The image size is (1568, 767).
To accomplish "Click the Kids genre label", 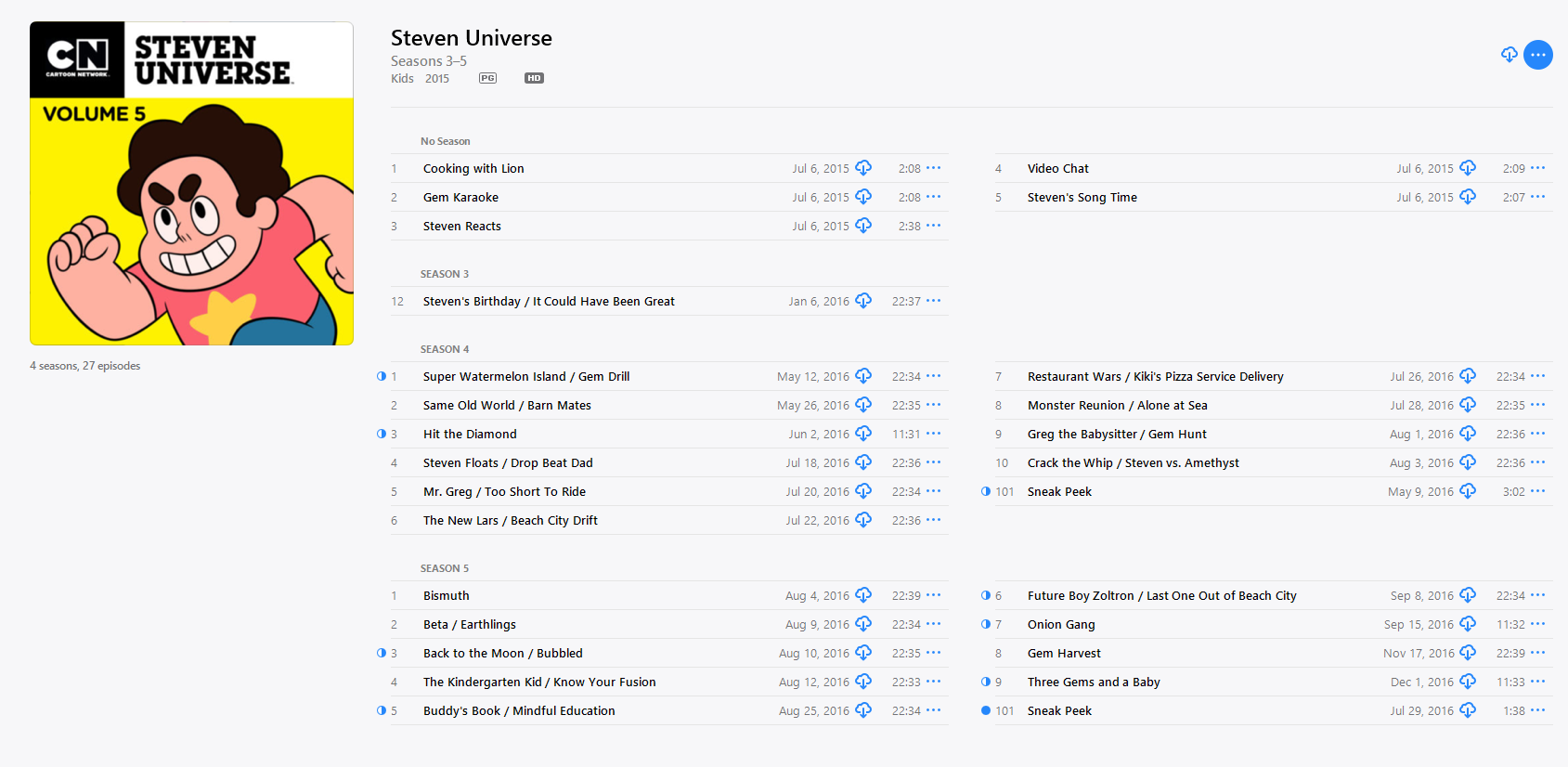I will tap(402, 78).
